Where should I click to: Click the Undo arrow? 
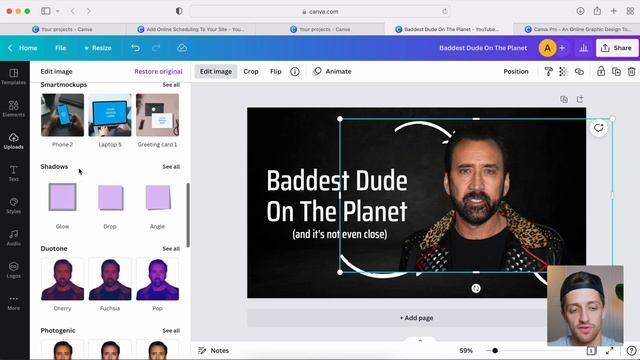tap(136, 48)
